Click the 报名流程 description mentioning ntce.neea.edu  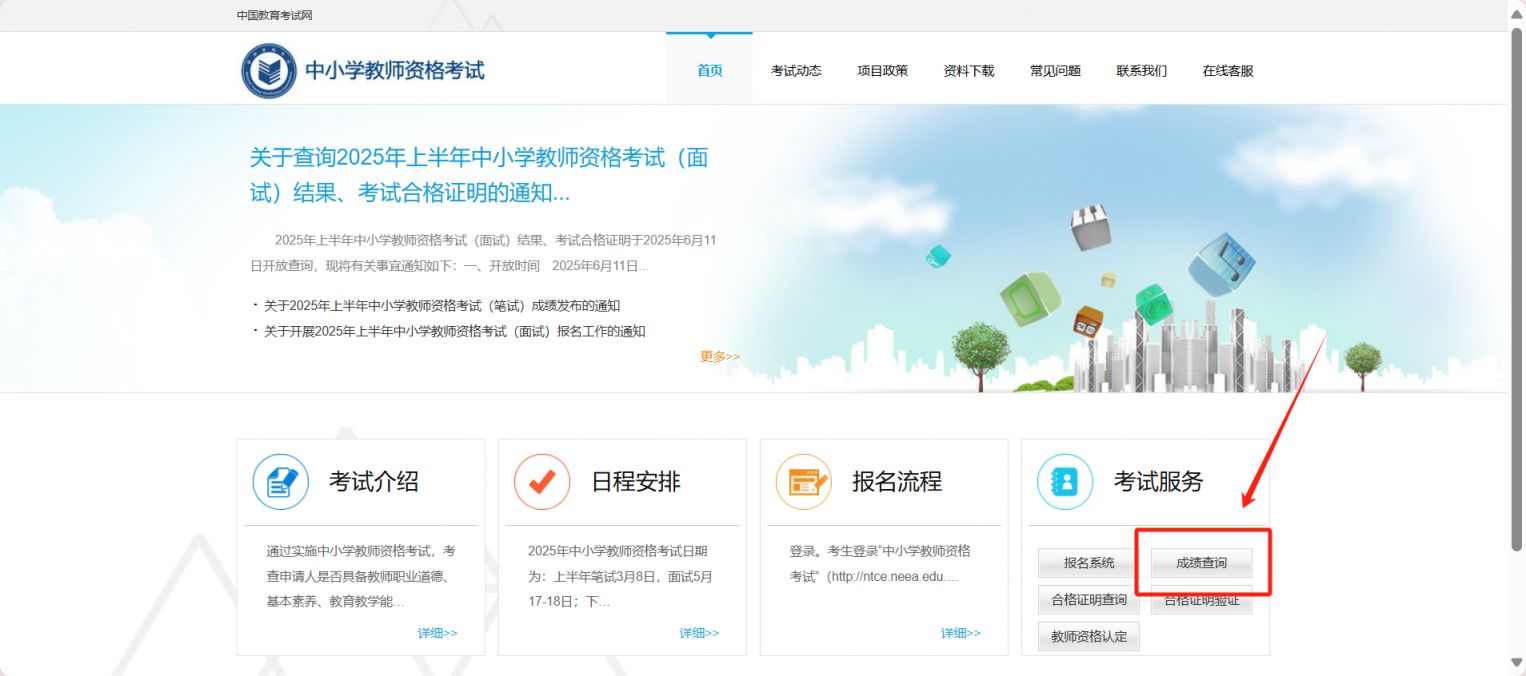[880, 564]
